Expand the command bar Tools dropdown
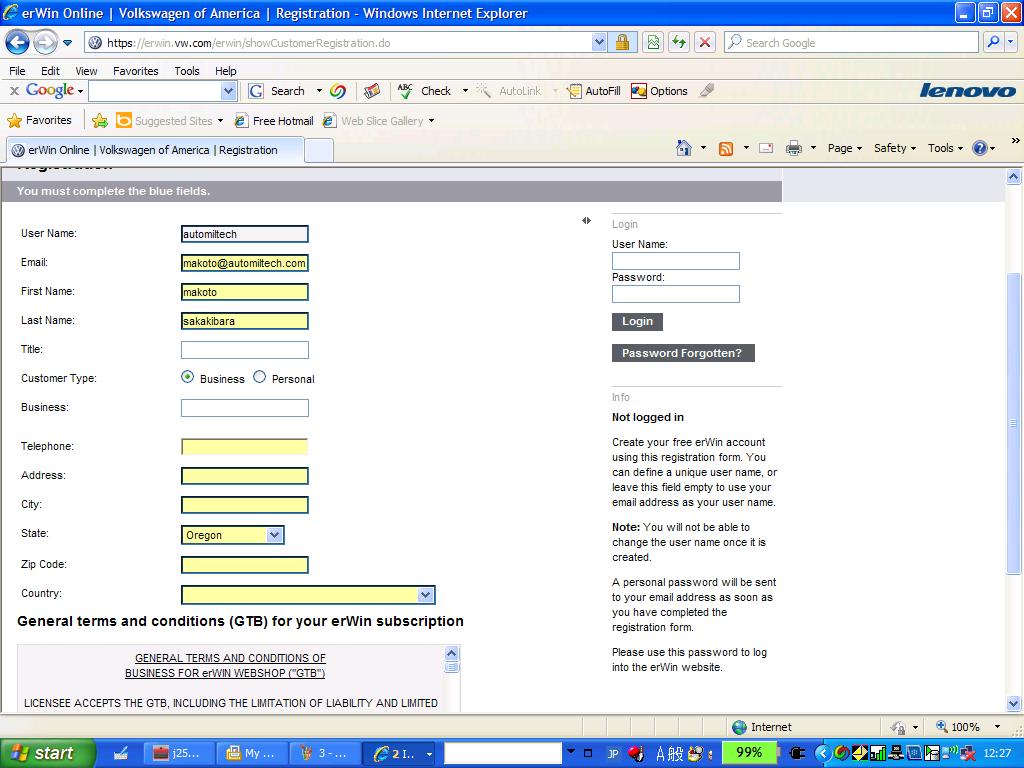 945,148
